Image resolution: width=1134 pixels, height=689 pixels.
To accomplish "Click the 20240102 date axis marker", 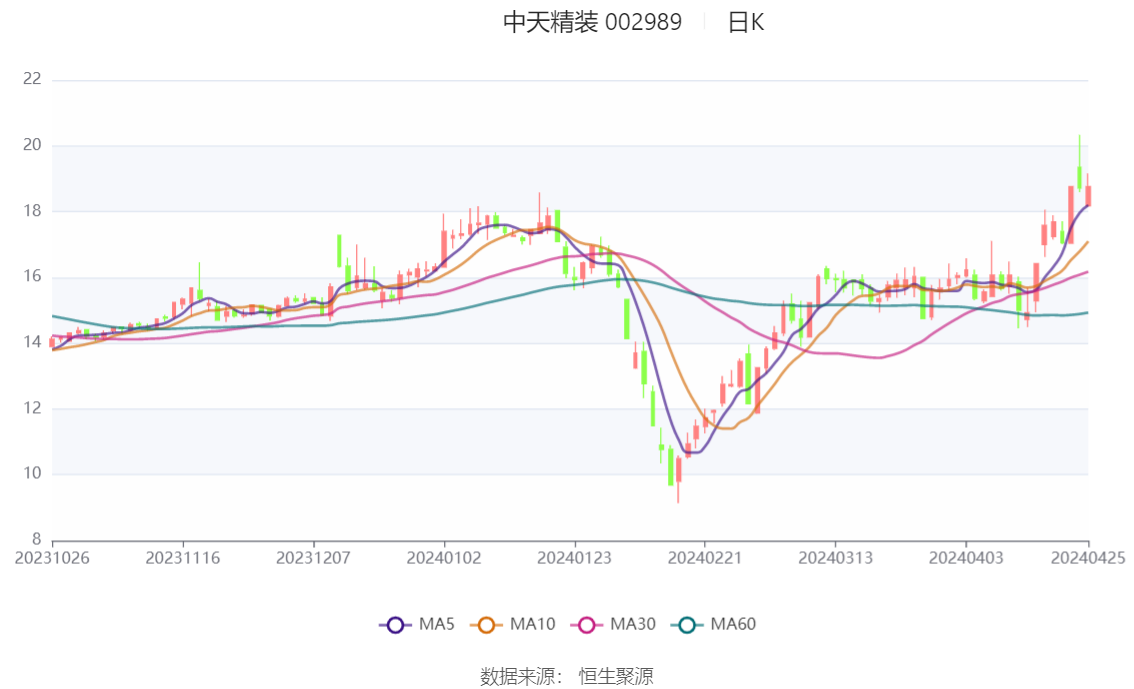I will click(444, 558).
